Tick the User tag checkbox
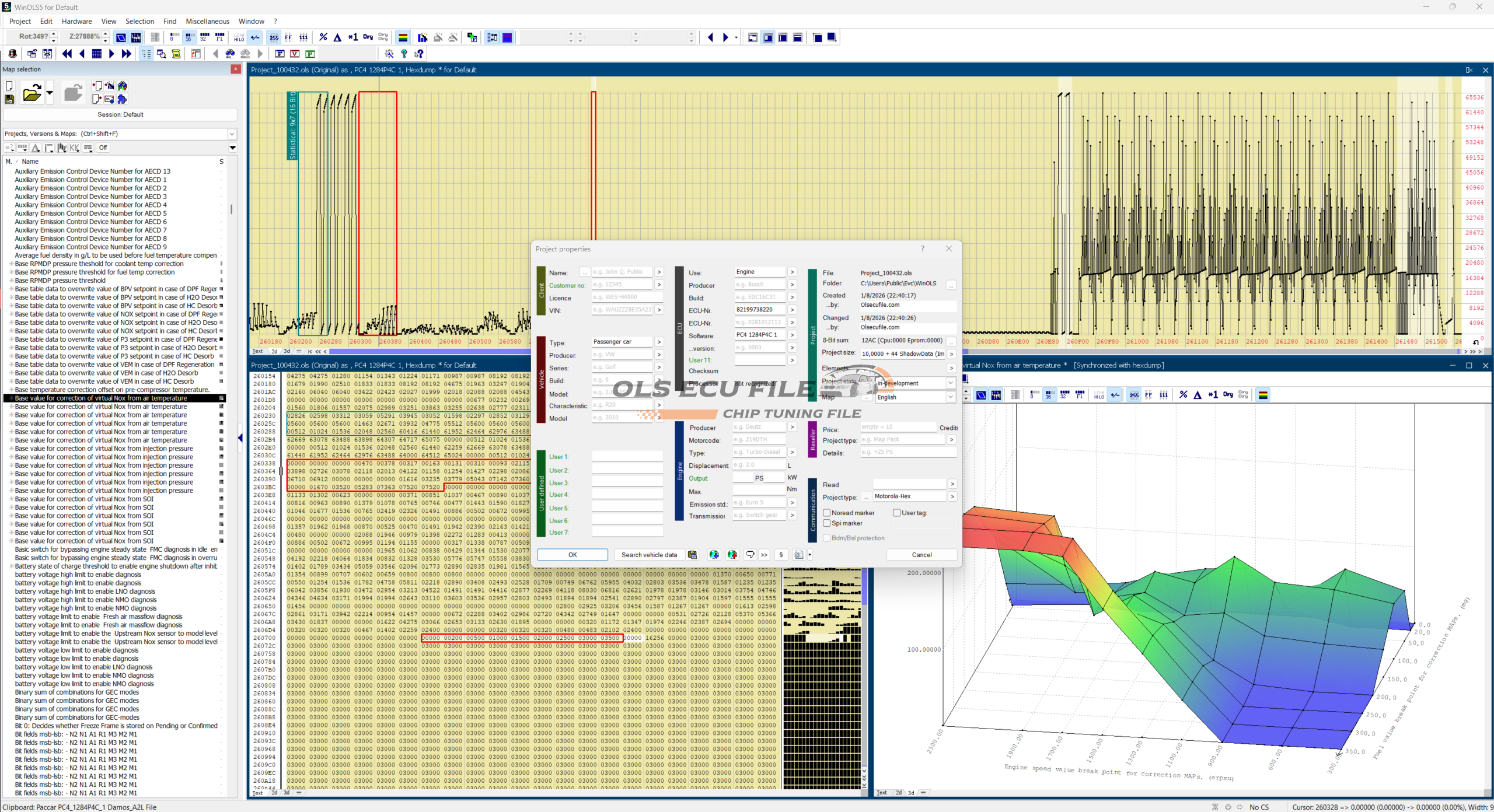Viewport: 1494px width, 812px height. click(897, 513)
